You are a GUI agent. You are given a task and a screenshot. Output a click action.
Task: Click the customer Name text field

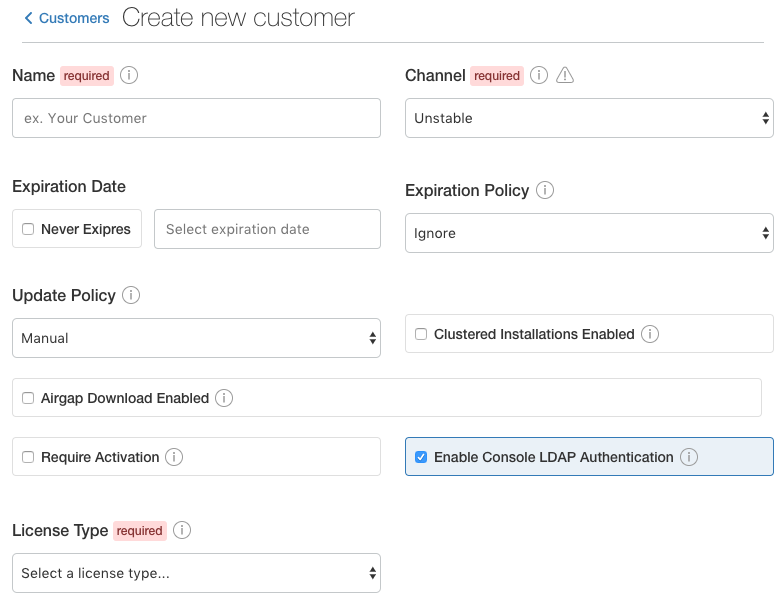click(196, 118)
